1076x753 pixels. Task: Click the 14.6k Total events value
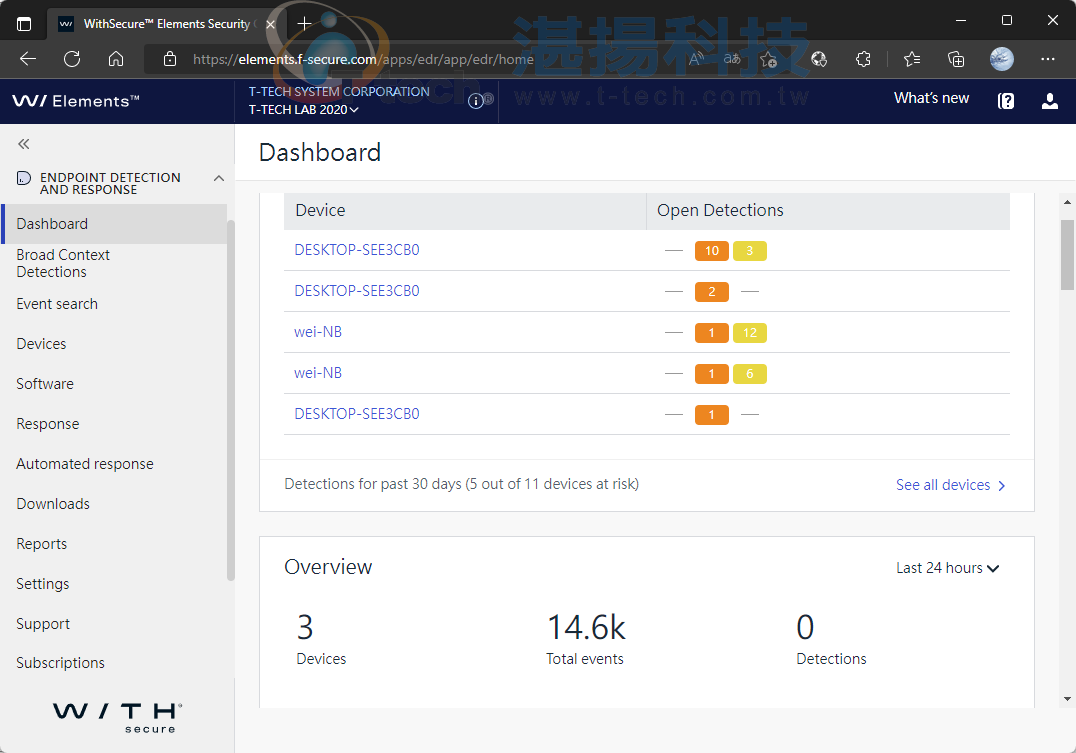point(586,627)
